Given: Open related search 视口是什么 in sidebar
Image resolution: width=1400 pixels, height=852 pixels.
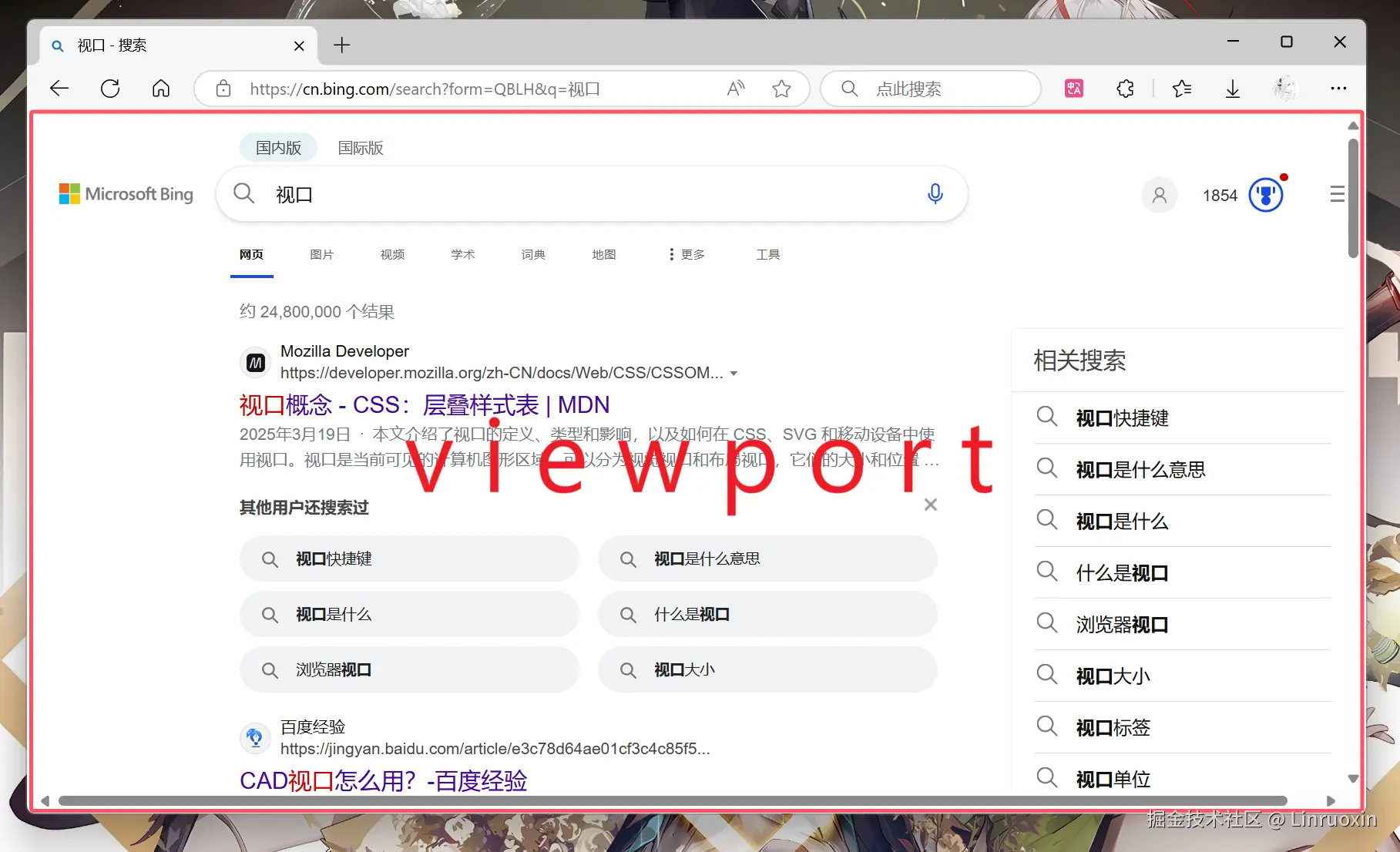Looking at the screenshot, I should (x=1183, y=522).
